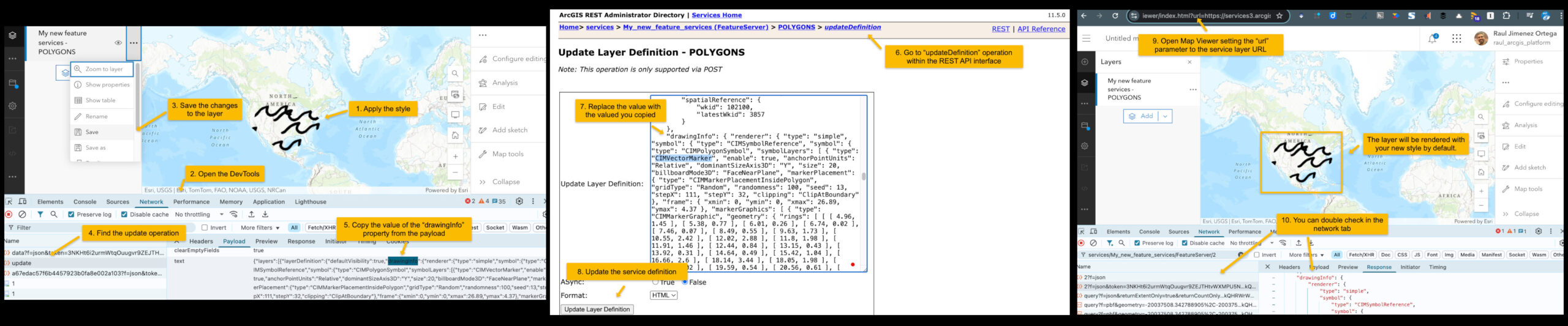1568x326 pixels.
Task: Open 'Services Home' link
Action: coord(717,15)
